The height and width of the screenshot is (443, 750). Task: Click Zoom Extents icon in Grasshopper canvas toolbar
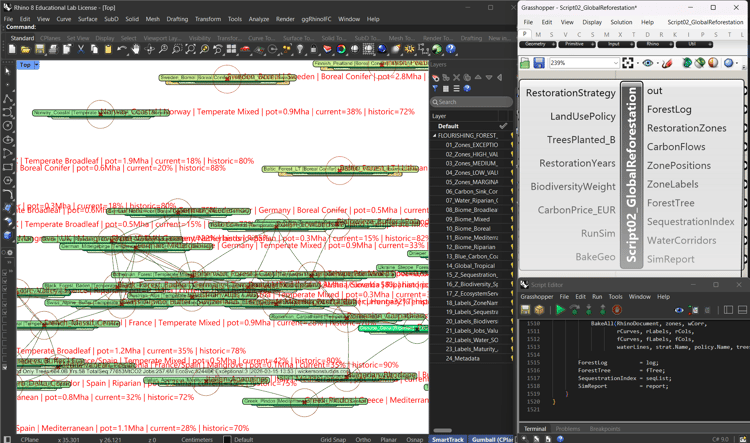click(628, 63)
